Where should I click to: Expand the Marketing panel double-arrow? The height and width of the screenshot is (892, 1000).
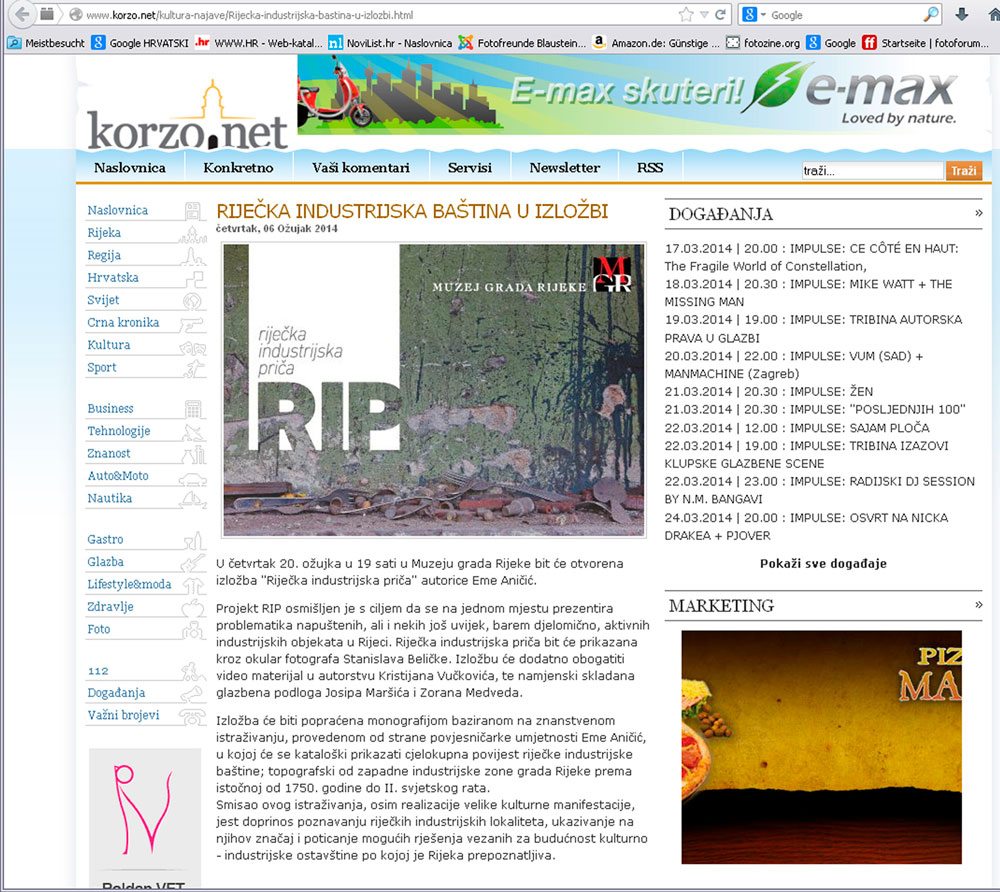tap(978, 605)
